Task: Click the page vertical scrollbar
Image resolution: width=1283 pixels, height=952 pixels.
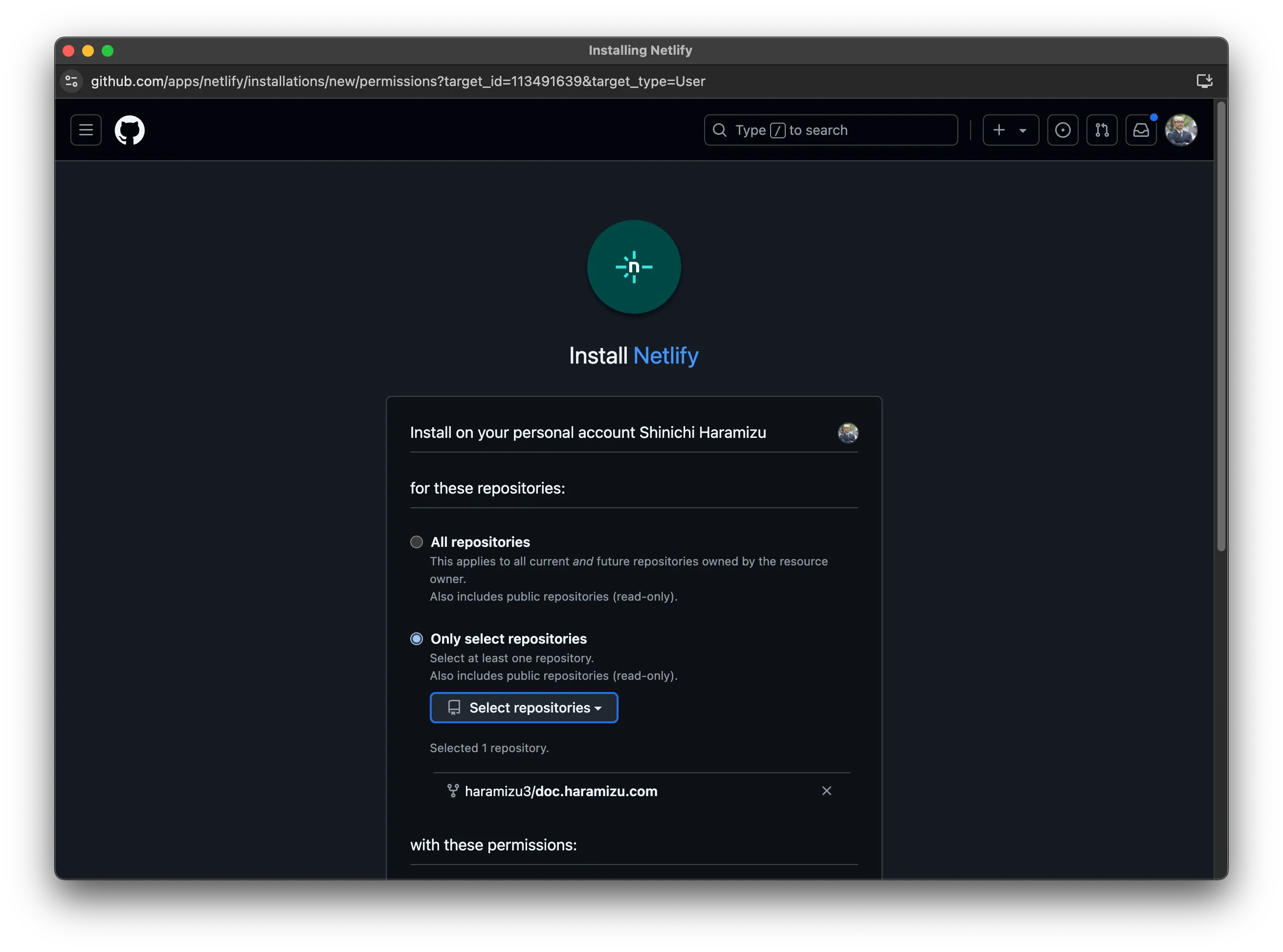Action: click(x=1221, y=327)
